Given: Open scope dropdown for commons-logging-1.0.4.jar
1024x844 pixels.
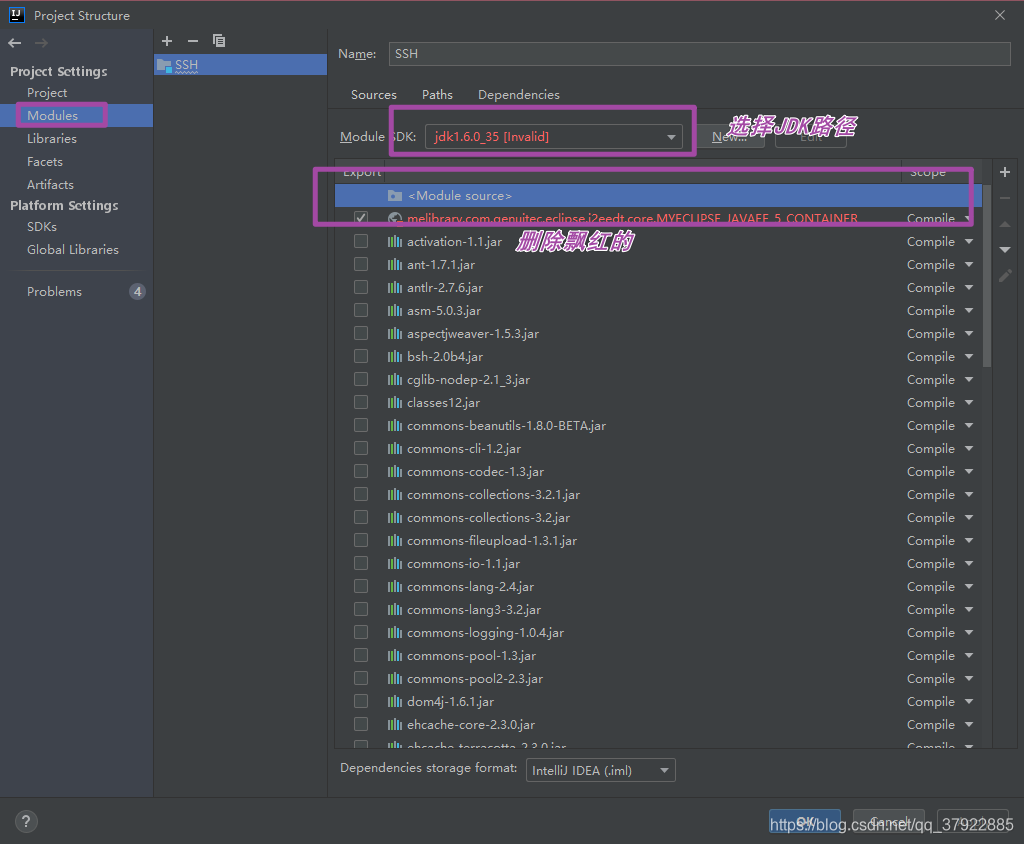Looking at the screenshot, I should (x=969, y=632).
